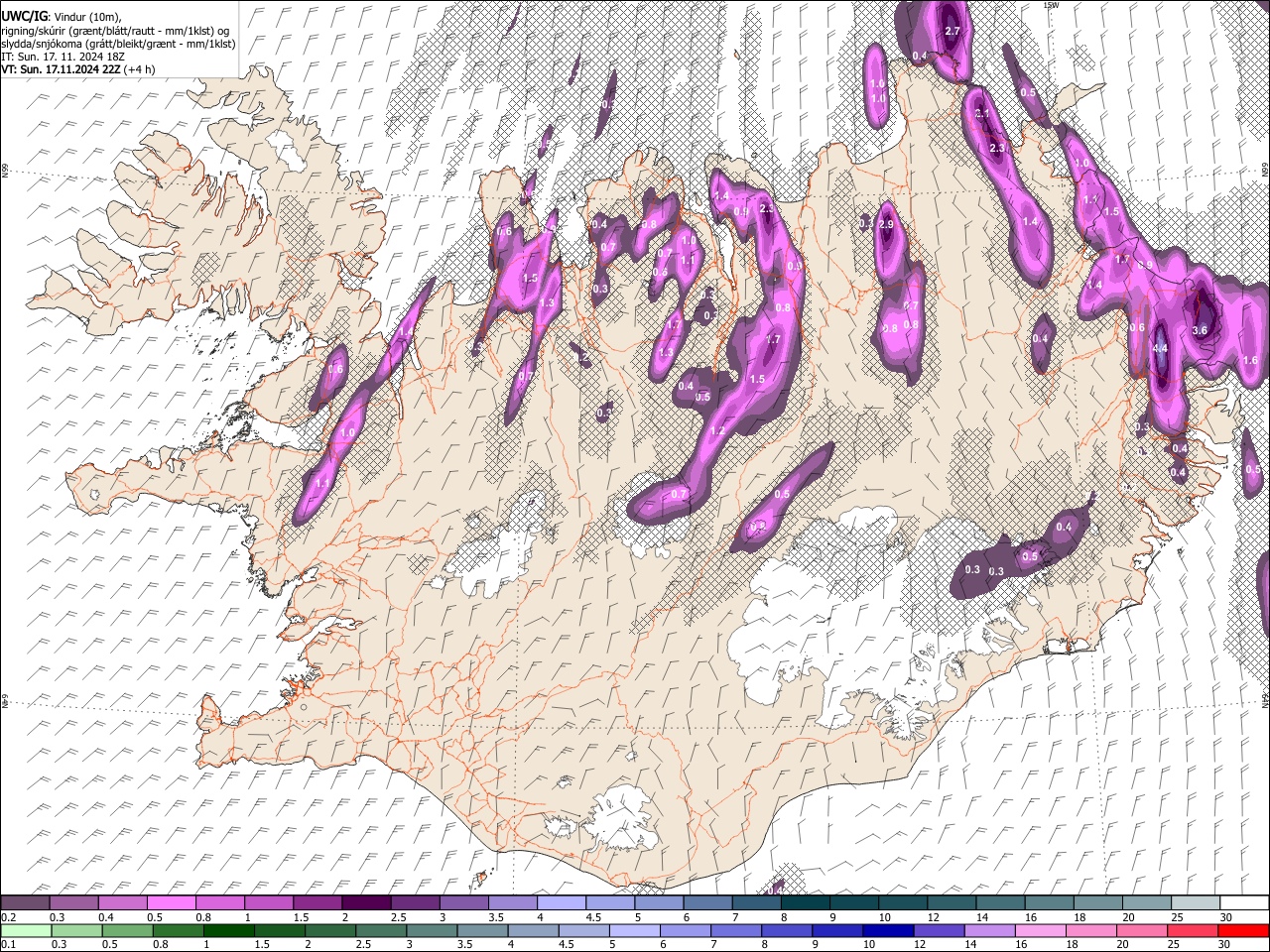Click the 4.4 snowfall value in the east

[x=1160, y=349]
